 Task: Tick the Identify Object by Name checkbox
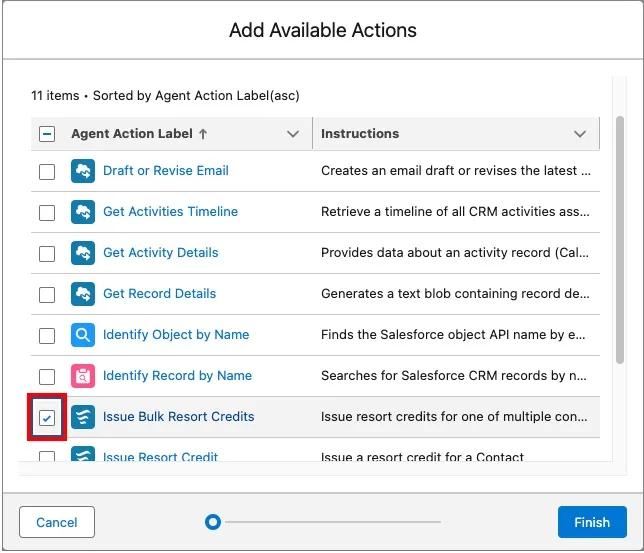[47, 335]
